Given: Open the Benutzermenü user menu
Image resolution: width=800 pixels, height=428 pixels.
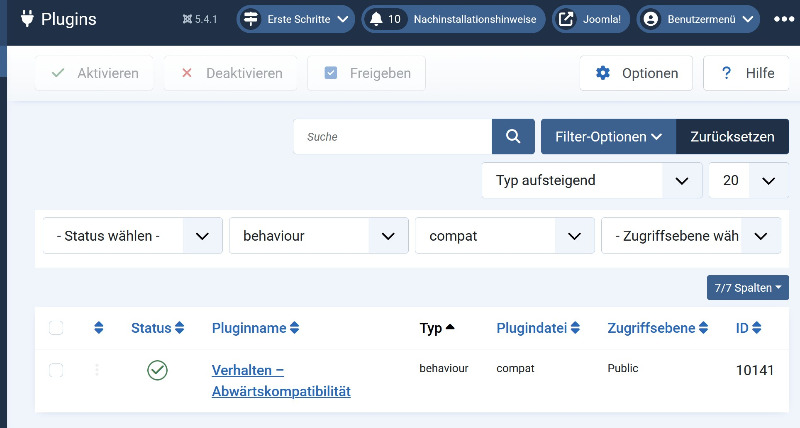Looking at the screenshot, I should pos(698,19).
